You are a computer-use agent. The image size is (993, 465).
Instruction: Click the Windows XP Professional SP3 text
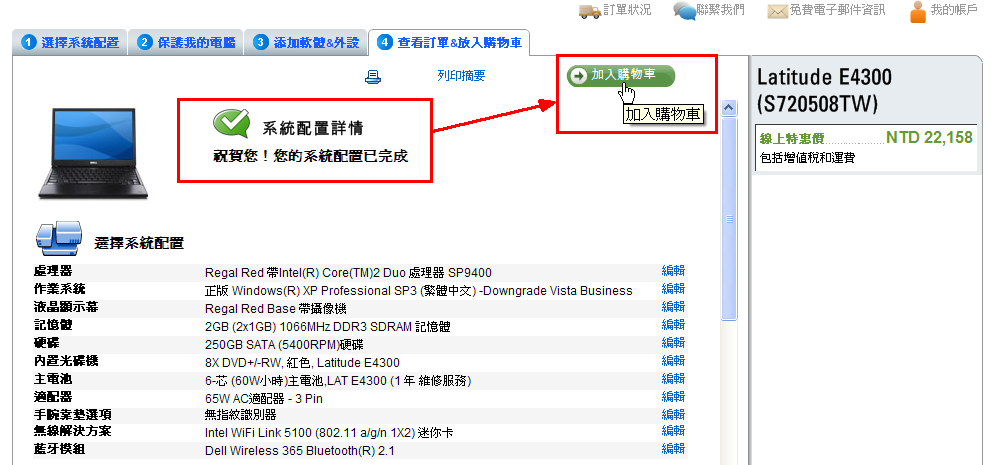click(419, 291)
